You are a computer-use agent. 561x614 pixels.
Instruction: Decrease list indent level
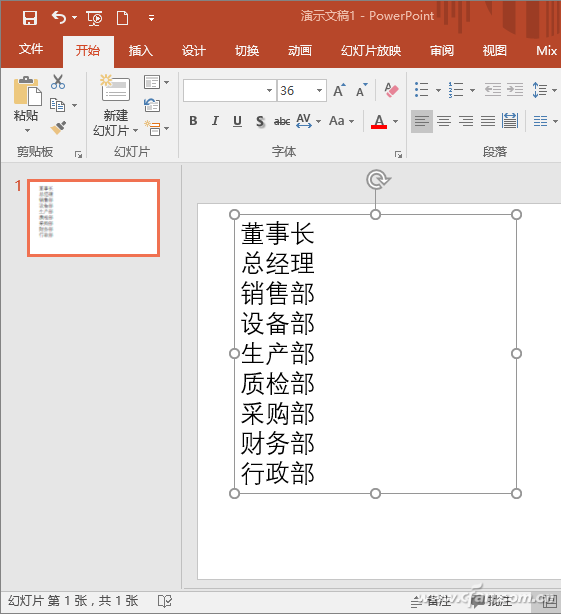point(492,90)
